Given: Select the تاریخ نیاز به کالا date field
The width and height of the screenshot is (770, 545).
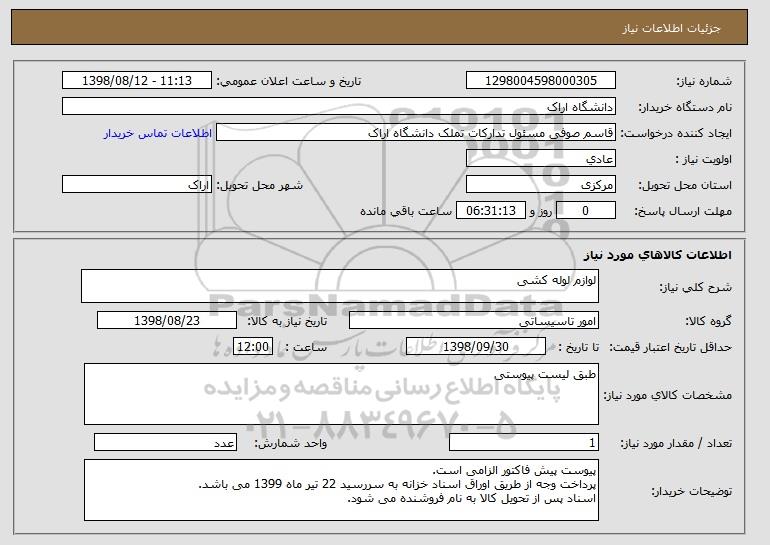Looking at the screenshot, I should coord(167,321).
